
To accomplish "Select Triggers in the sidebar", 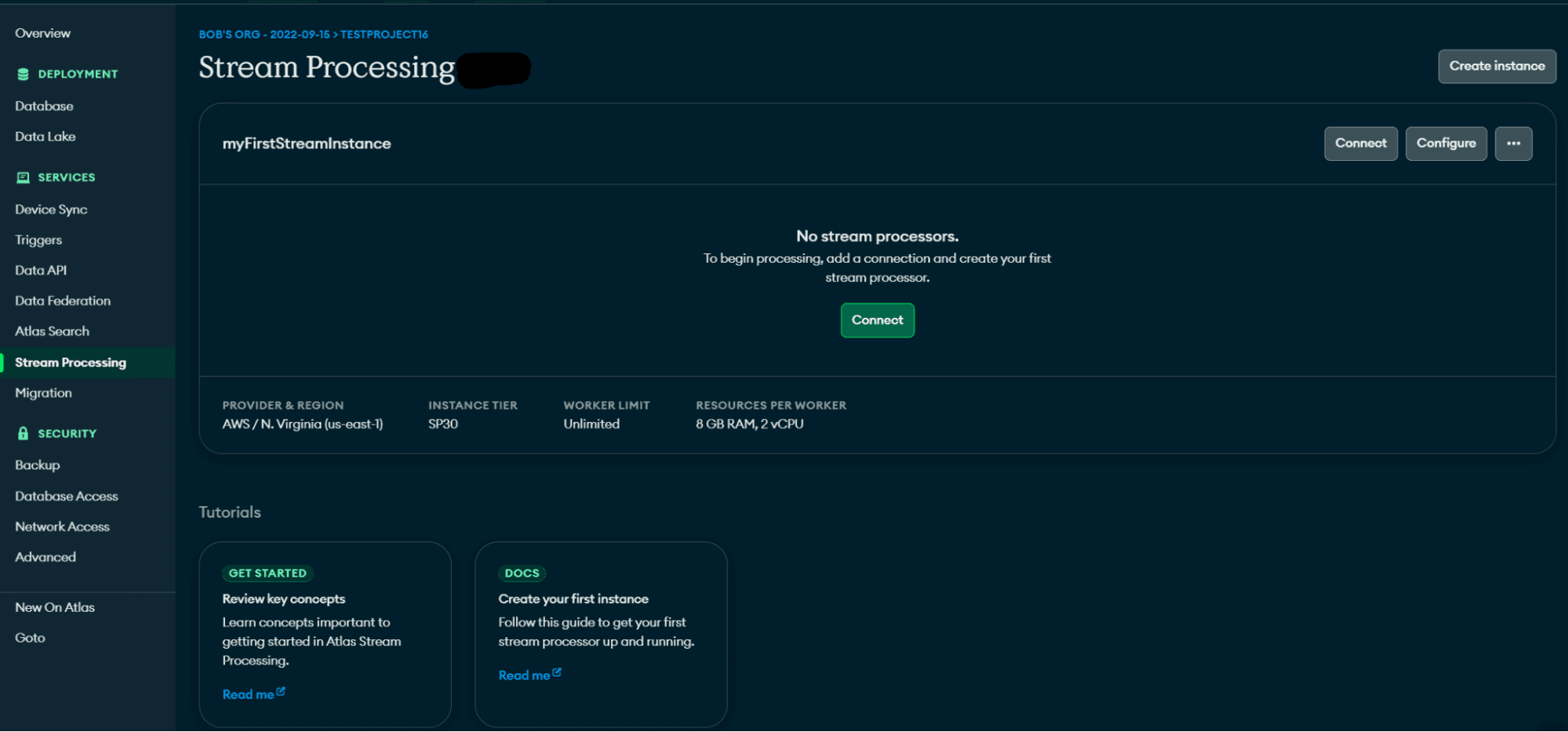I will [x=38, y=240].
